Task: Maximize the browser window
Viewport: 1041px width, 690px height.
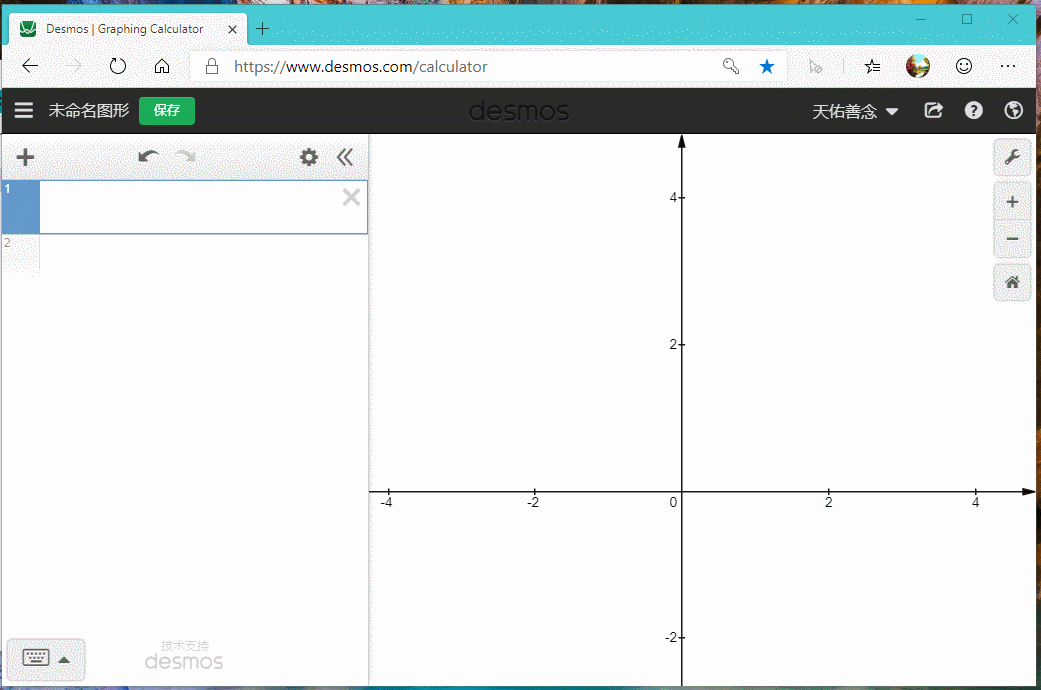Action: 967,19
